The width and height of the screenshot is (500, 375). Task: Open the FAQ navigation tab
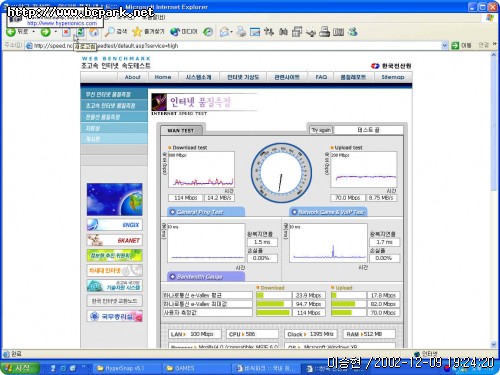tap(321, 77)
